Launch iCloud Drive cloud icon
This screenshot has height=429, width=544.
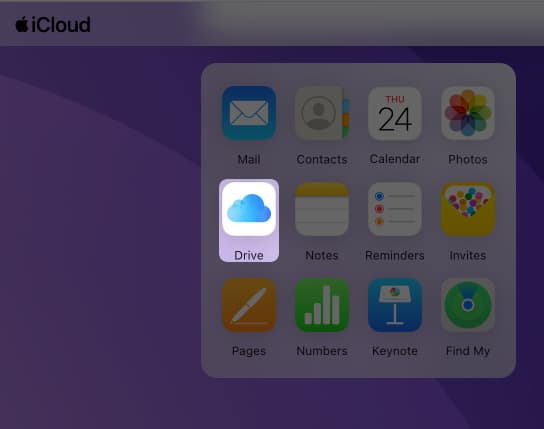(249, 209)
